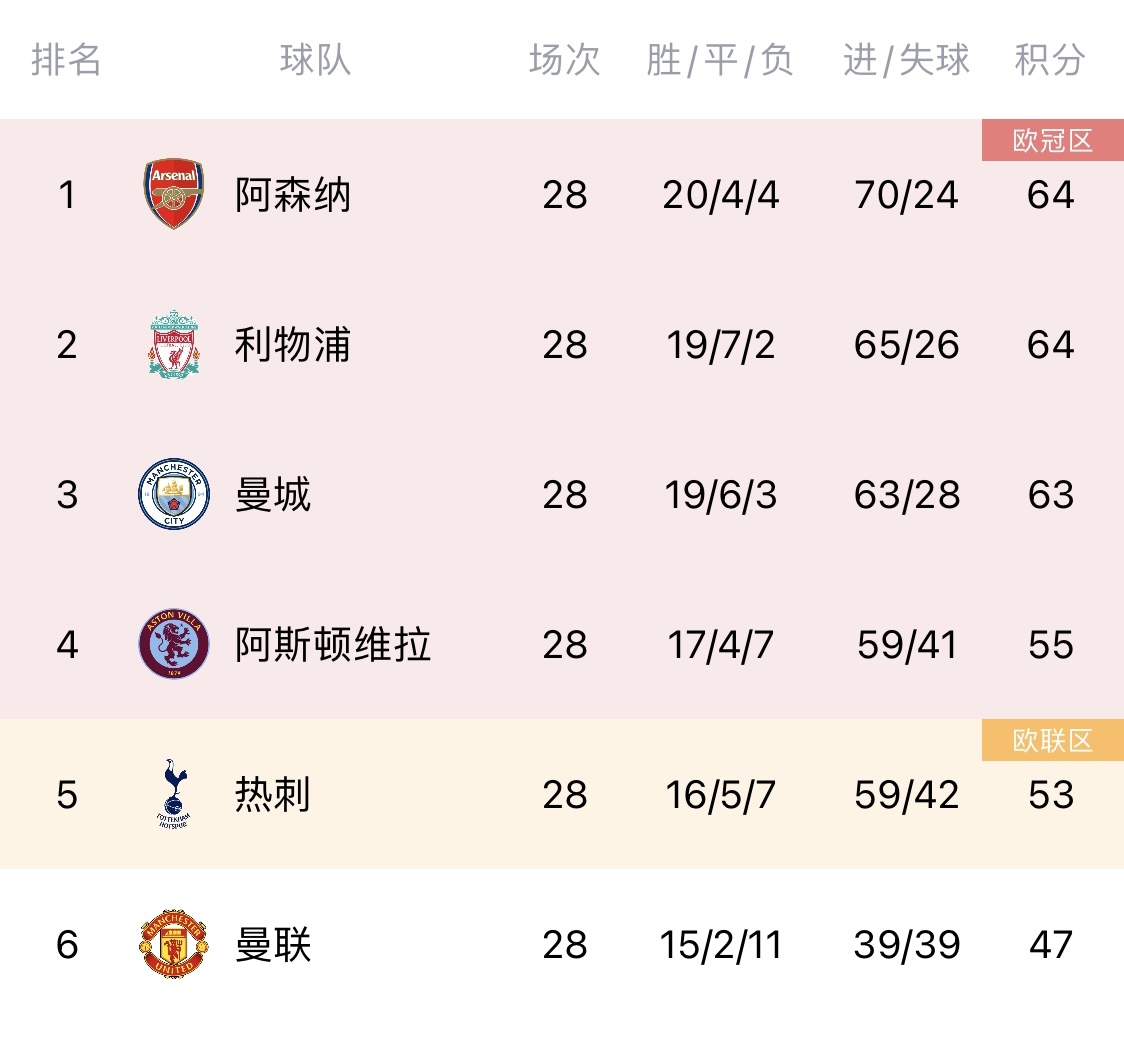Tap the Liverpool club badge

click(x=173, y=344)
